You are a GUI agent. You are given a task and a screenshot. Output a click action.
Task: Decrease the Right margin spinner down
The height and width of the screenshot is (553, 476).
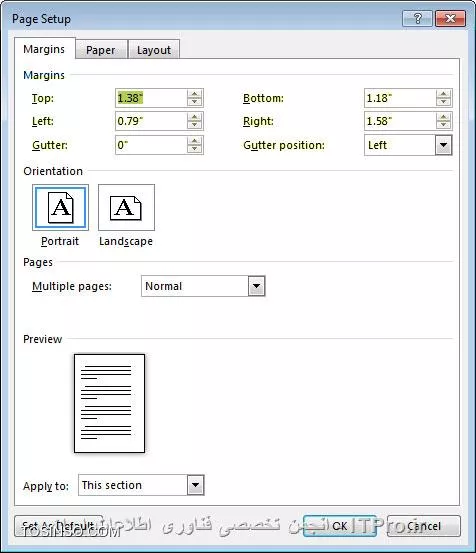[444, 126]
